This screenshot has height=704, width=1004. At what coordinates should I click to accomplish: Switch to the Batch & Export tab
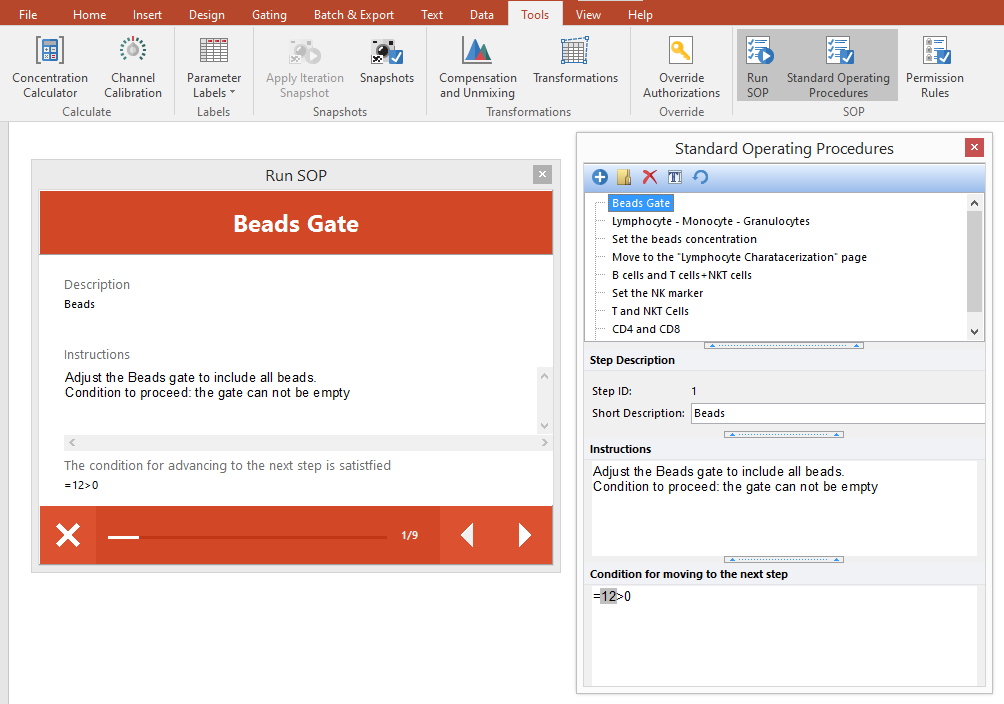(x=353, y=14)
